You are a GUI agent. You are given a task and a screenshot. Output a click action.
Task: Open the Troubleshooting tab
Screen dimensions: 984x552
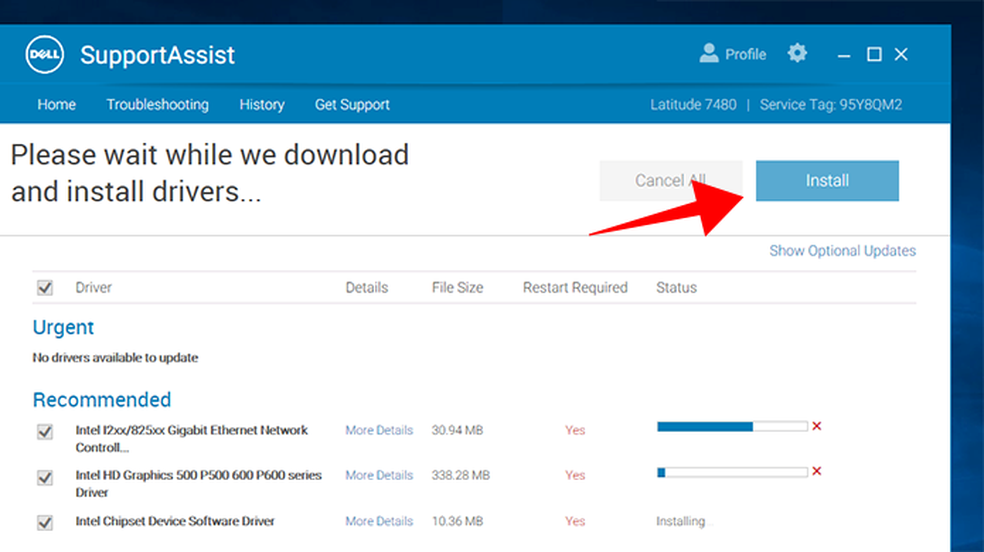coord(158,105)
